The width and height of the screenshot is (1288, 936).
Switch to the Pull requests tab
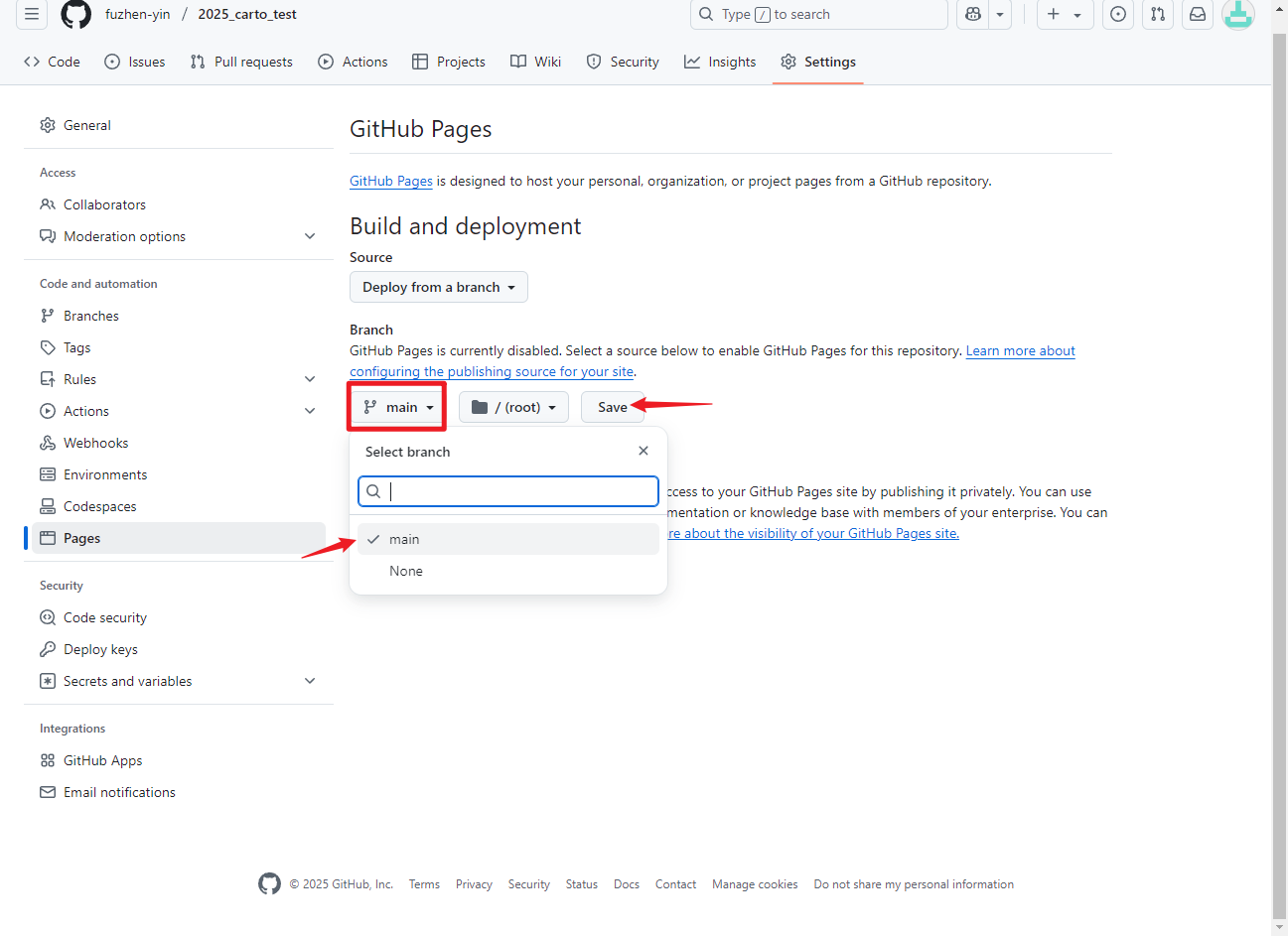click(x=241, y=62)
